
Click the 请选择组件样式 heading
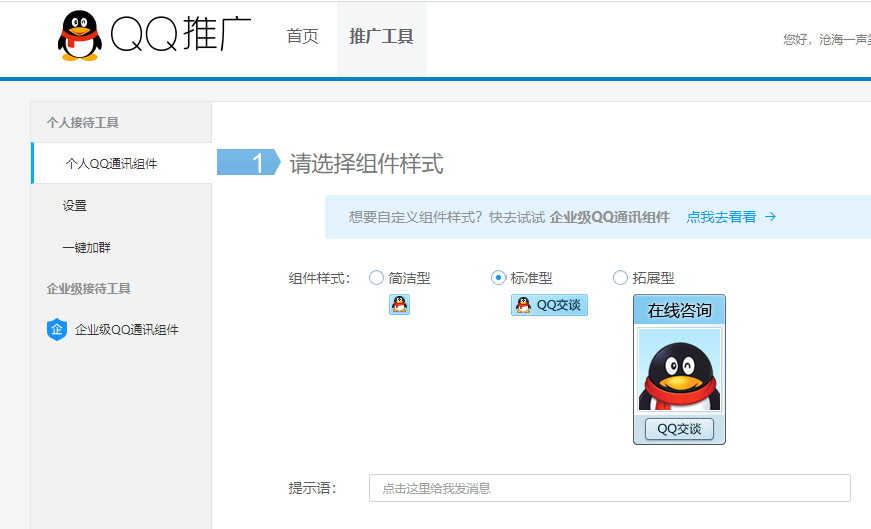(367, 163)
